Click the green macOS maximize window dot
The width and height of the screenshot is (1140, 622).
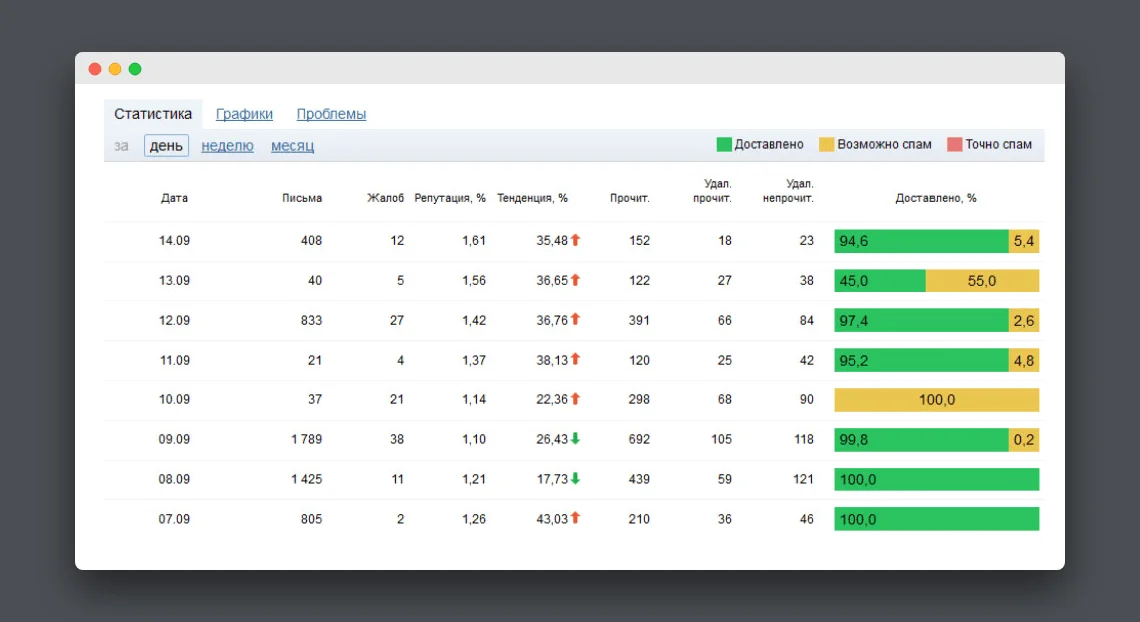pos(135,69)
